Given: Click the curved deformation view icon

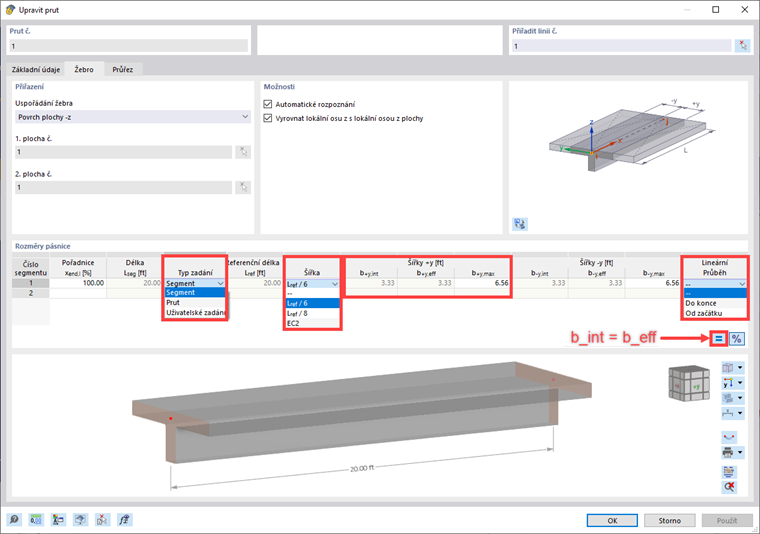Looking at the screenshot, I should tap(729, 437).
